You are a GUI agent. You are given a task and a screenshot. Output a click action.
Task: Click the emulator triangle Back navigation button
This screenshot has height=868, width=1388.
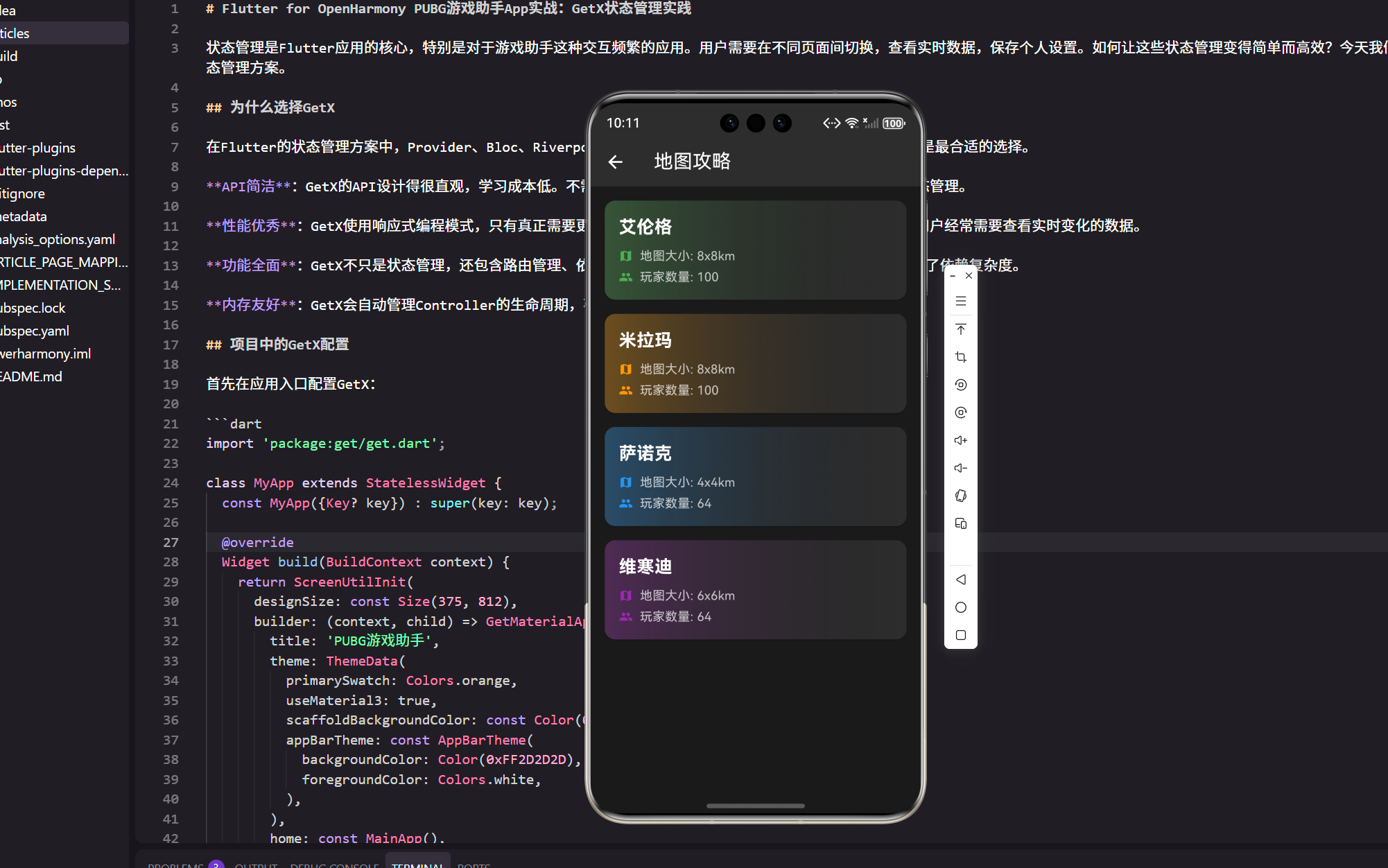click(x=960, y=580)
